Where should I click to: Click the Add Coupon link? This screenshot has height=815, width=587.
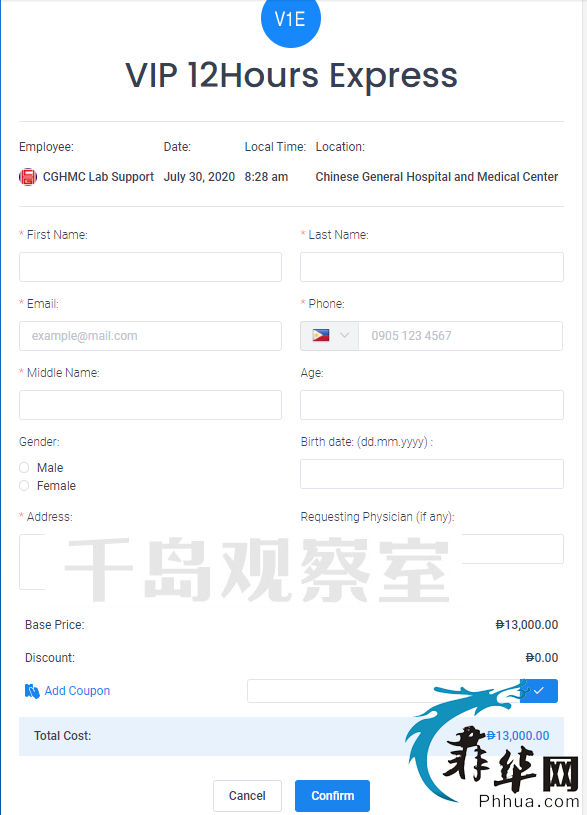click(x=77, y=691)
